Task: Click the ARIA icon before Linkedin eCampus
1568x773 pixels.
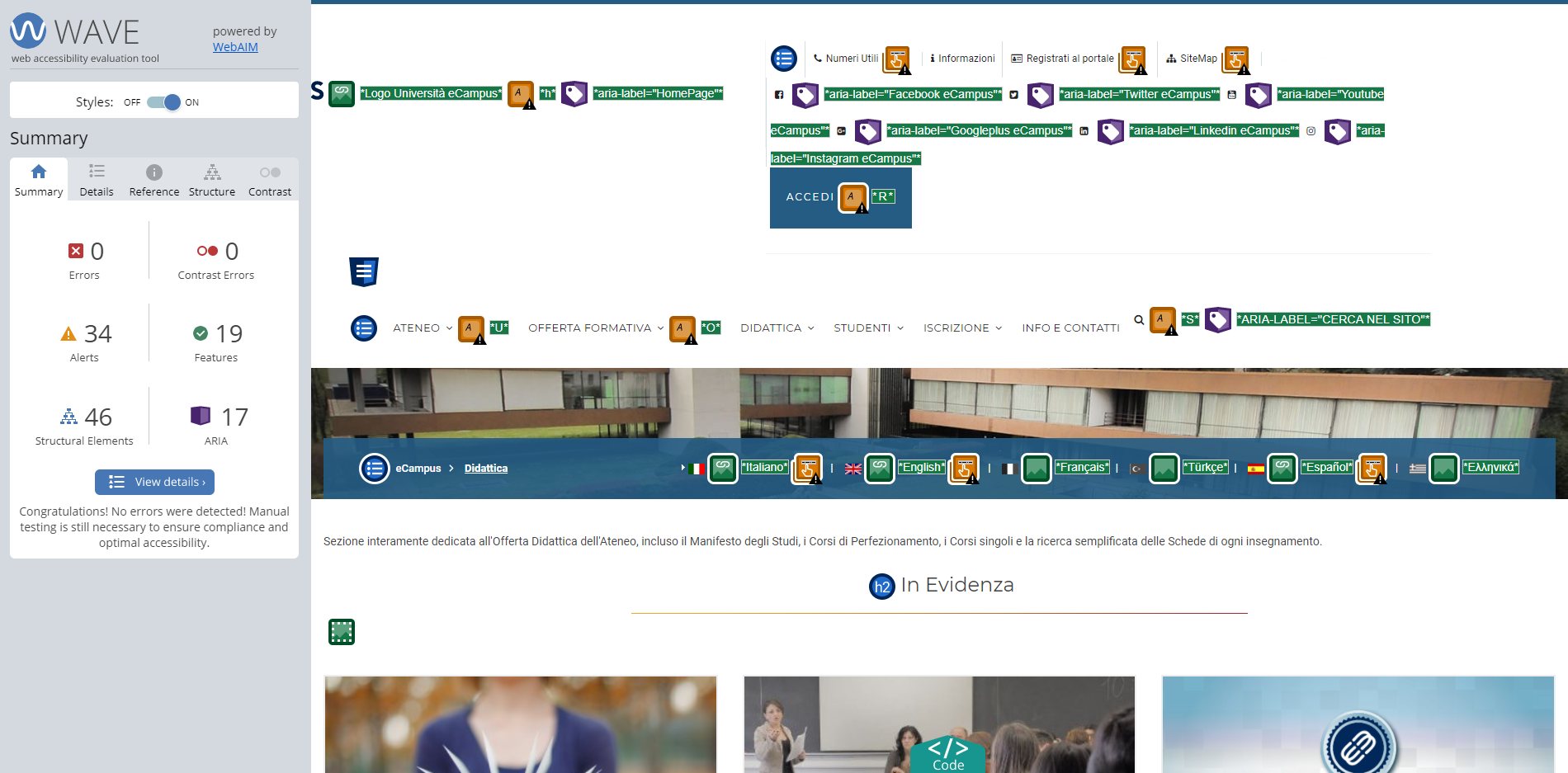Action: pyautogui.click(x=1111, y=132)
